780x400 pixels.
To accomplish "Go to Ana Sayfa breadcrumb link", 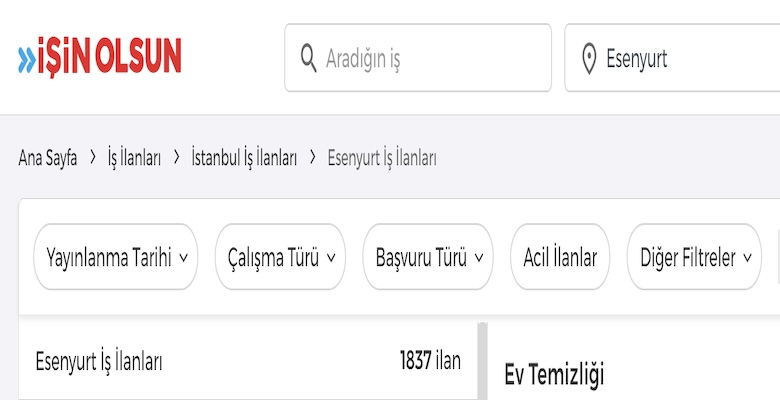I will pyautogui.click(x=48, y=158).
